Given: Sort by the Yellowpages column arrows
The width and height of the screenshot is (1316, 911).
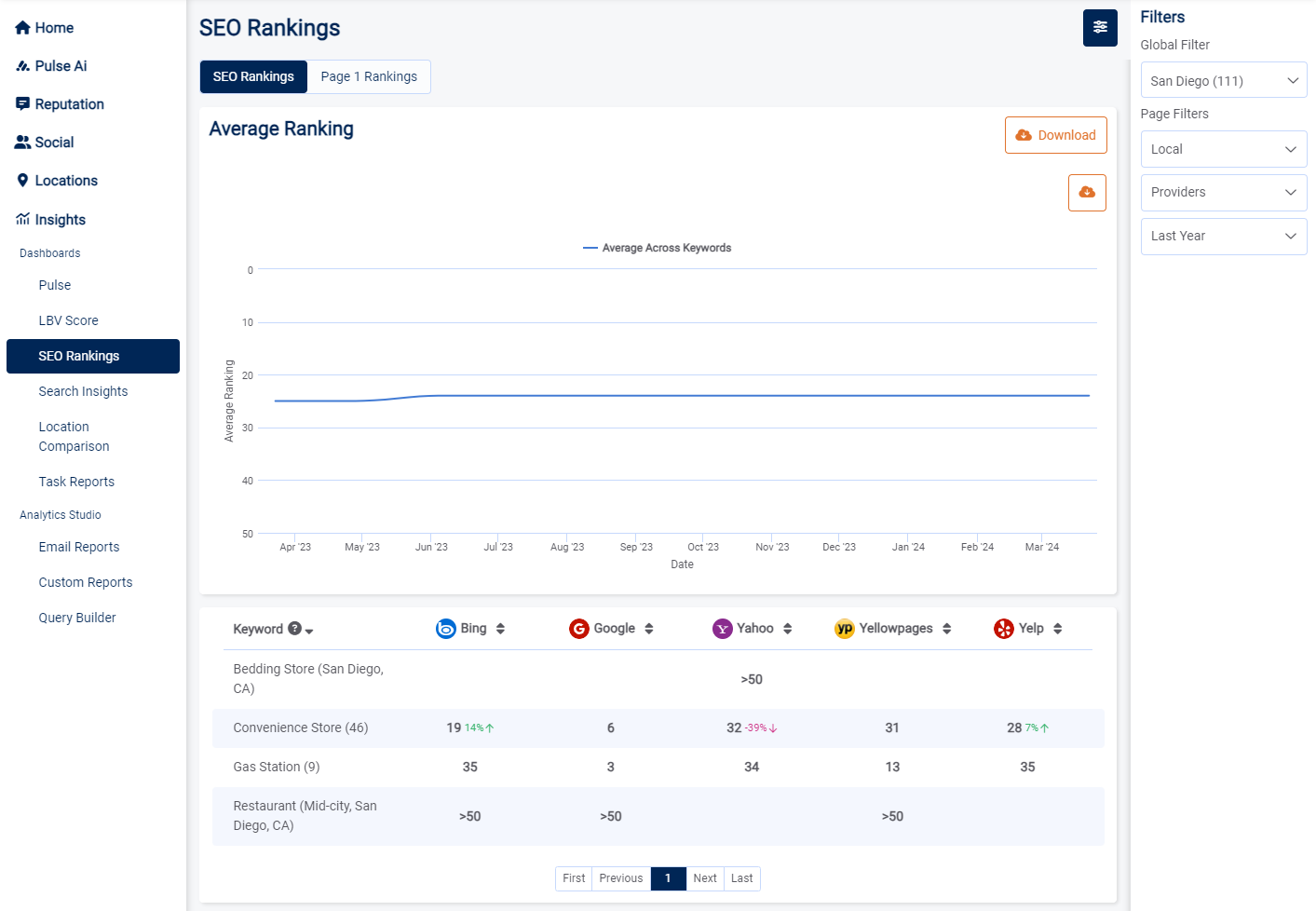Looking at the screenshot, I should tap(946, 629).
